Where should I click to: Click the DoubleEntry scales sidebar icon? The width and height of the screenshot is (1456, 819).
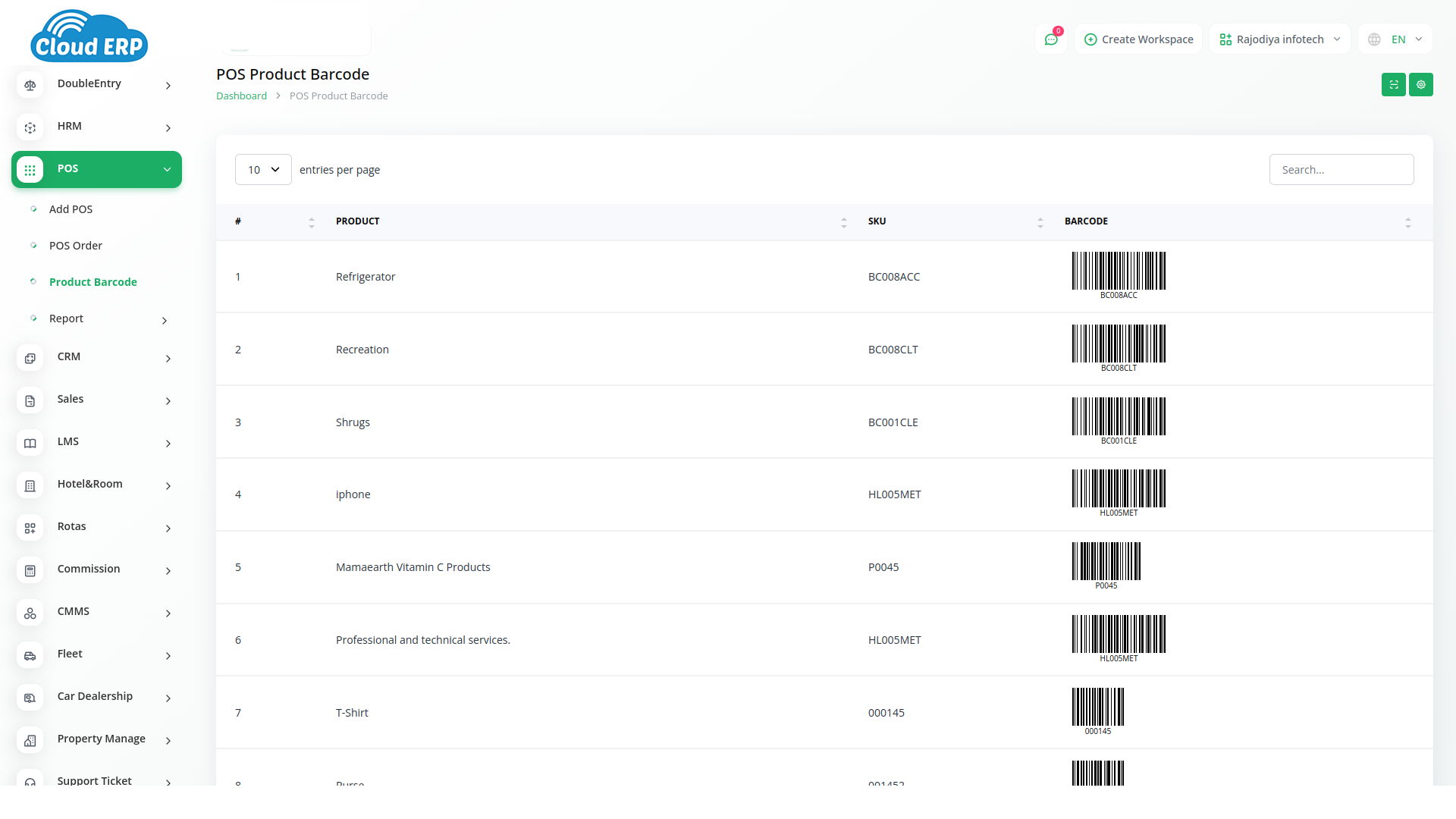pos(30,85)
